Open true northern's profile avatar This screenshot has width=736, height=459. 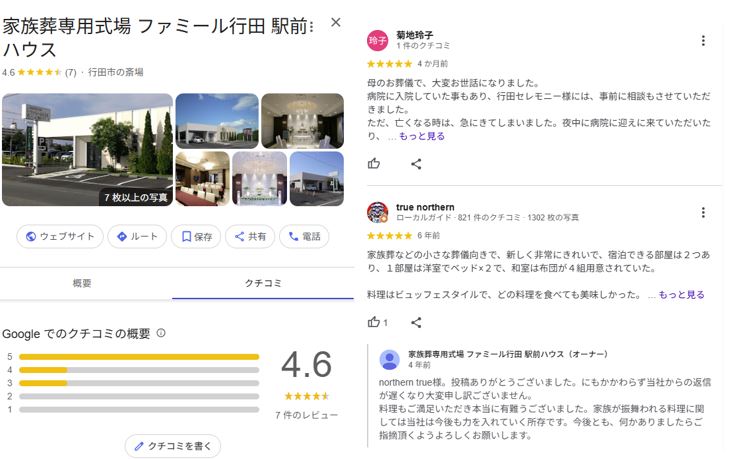tap(377, 213)
